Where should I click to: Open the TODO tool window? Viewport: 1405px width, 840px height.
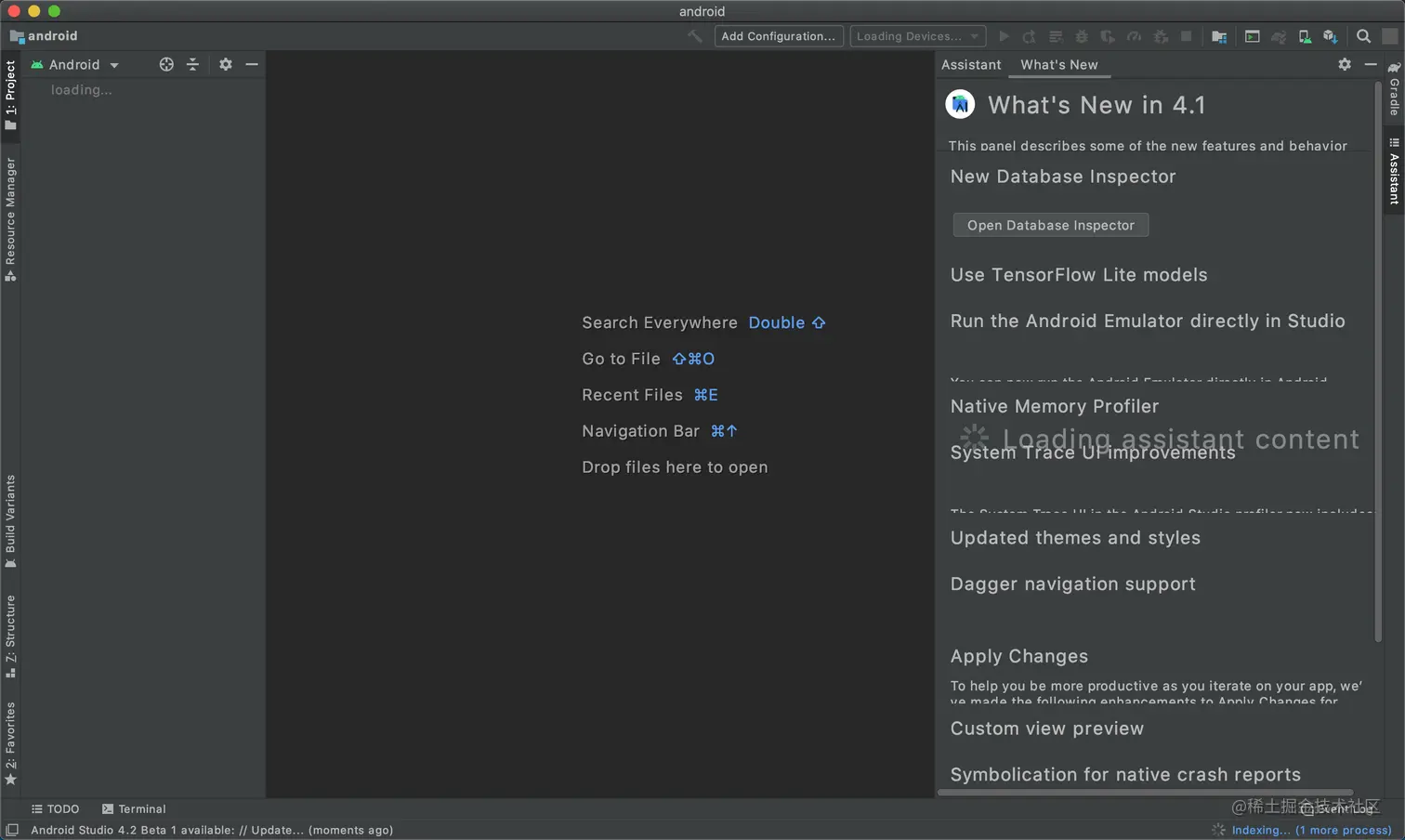tap(55, 809)
